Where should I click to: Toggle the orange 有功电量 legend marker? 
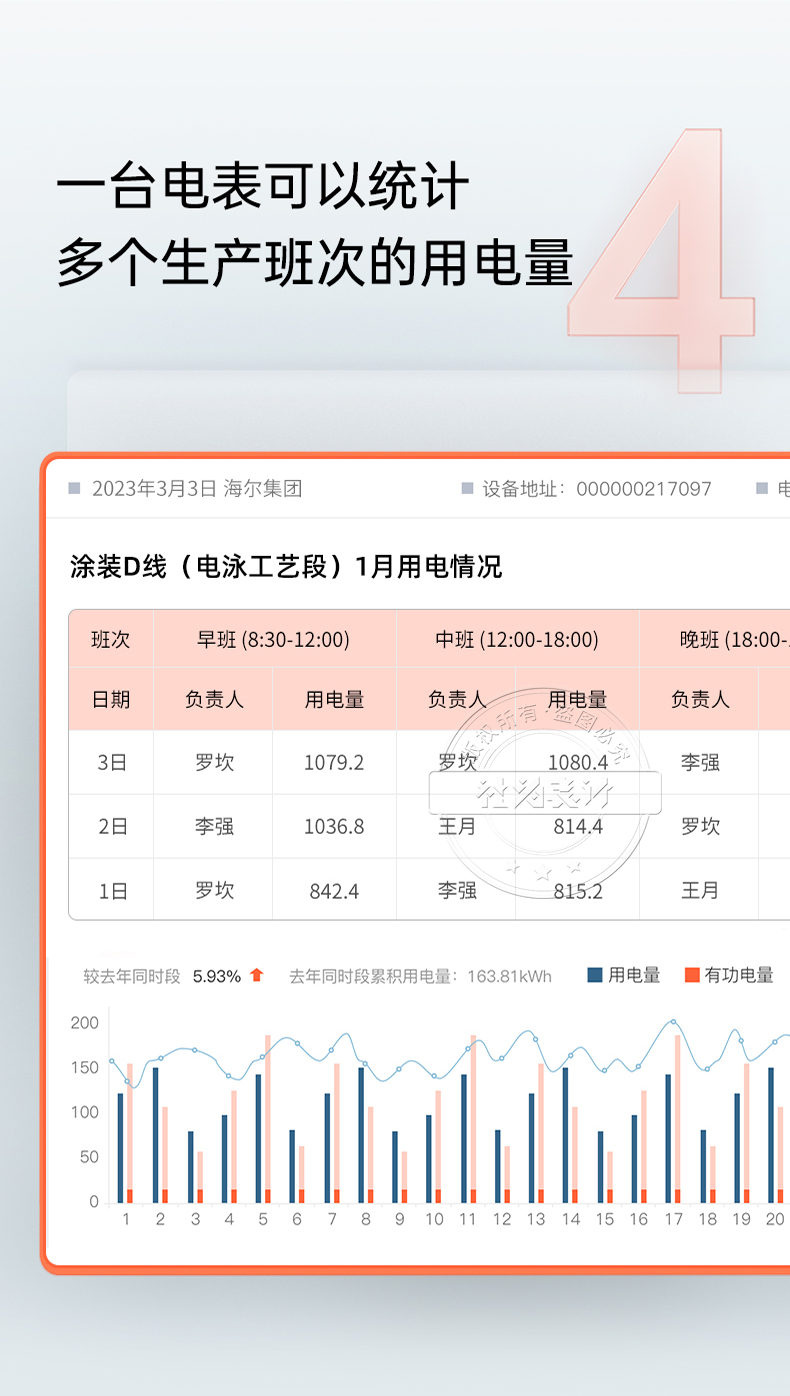click(x=692, y=975)
